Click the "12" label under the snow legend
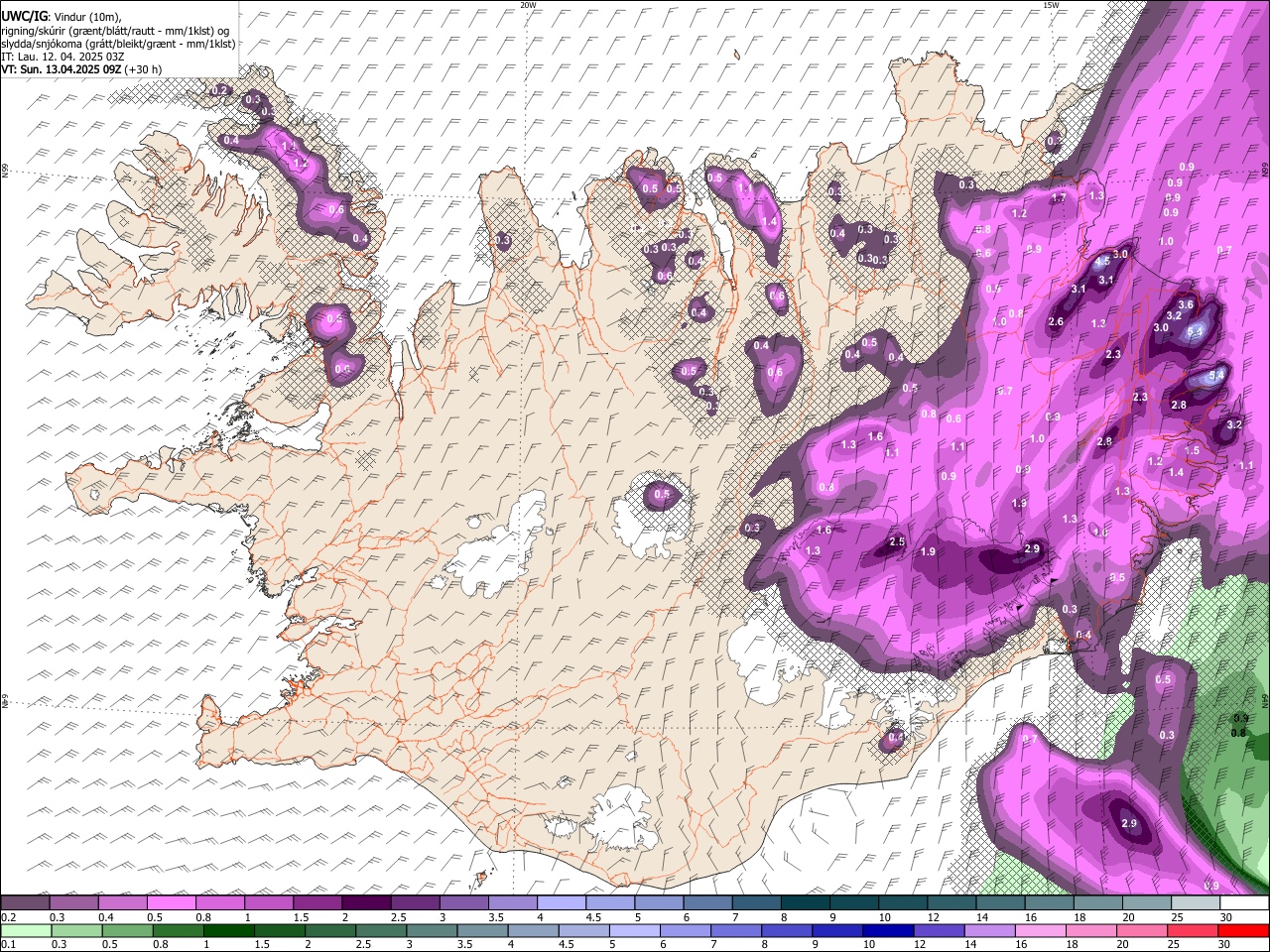 pos(935,917)
